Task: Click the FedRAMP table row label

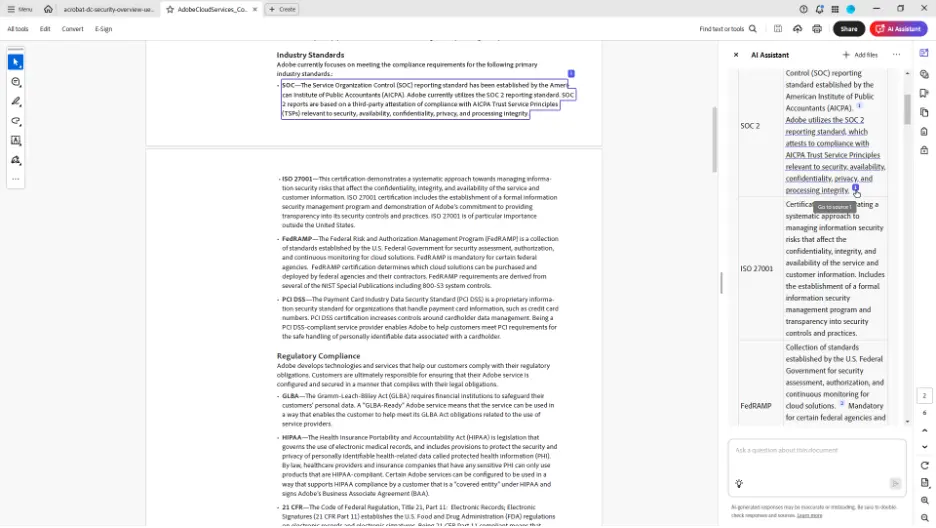Action: pos(756,406)
